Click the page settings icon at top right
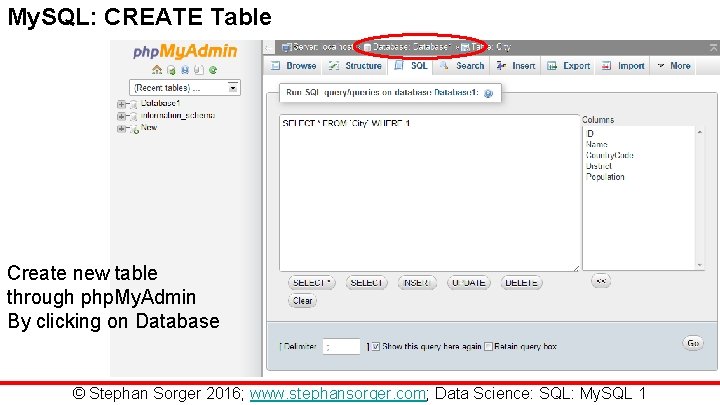This screenshot has height=405, width=720. pyautogui.click(x=714, y=47)
